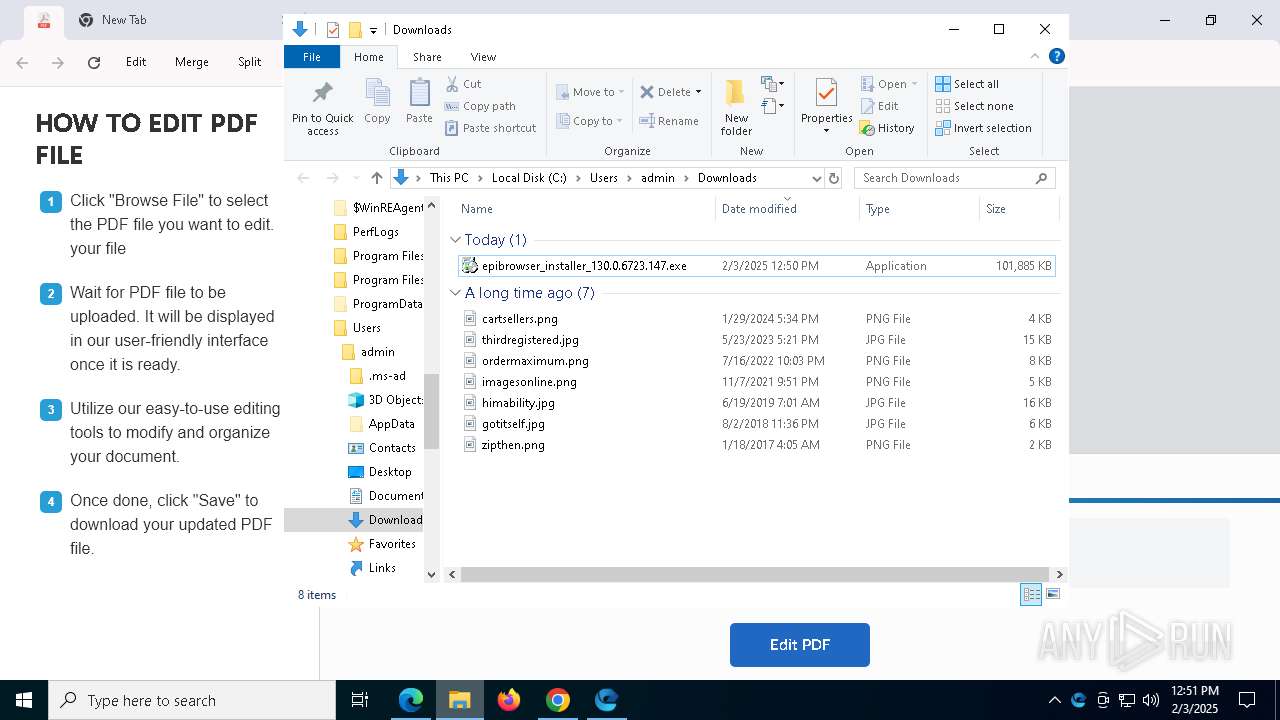Collapse the Today group
Viewport: 1280px width, 720px height.
(x=455, y=240)
